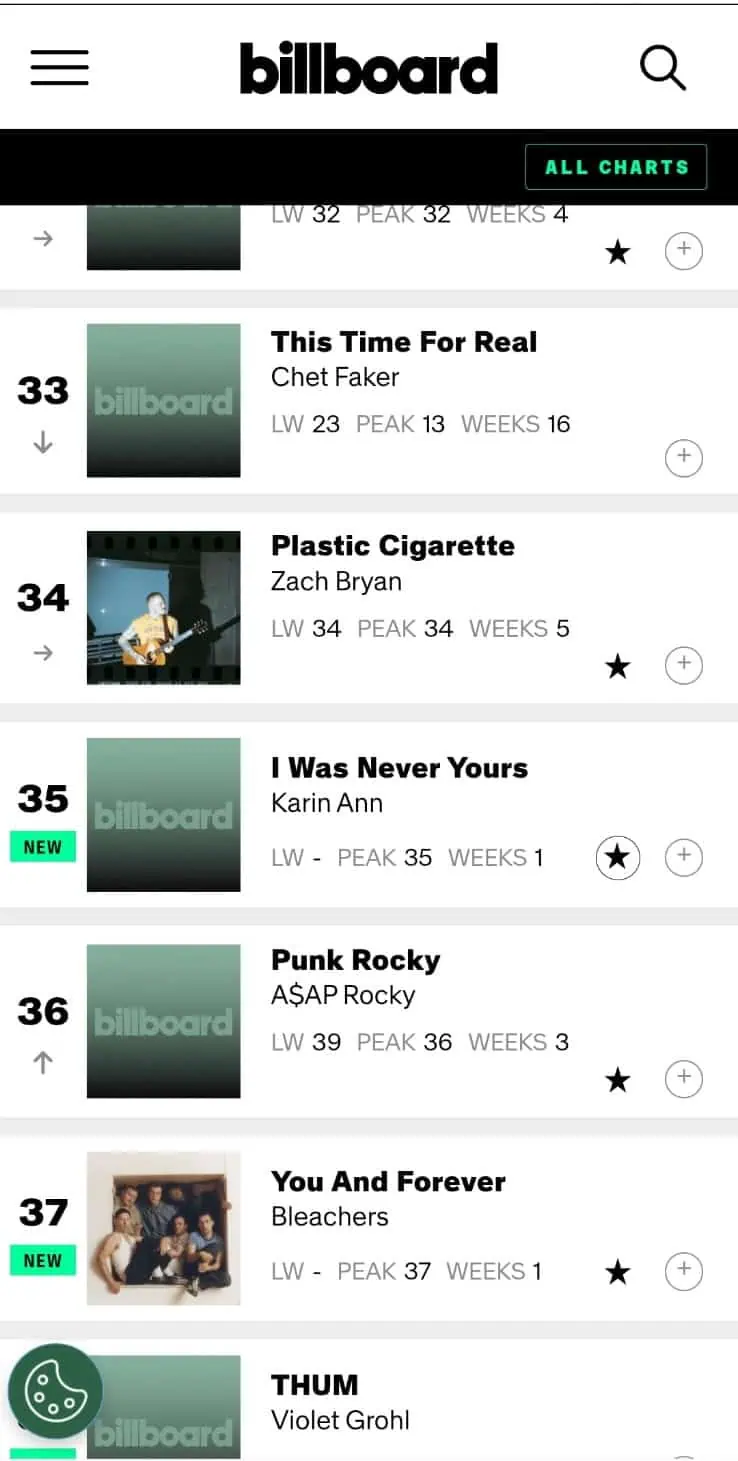Expand This Time For Real with plus button
738x1461 pixels.
684,457
